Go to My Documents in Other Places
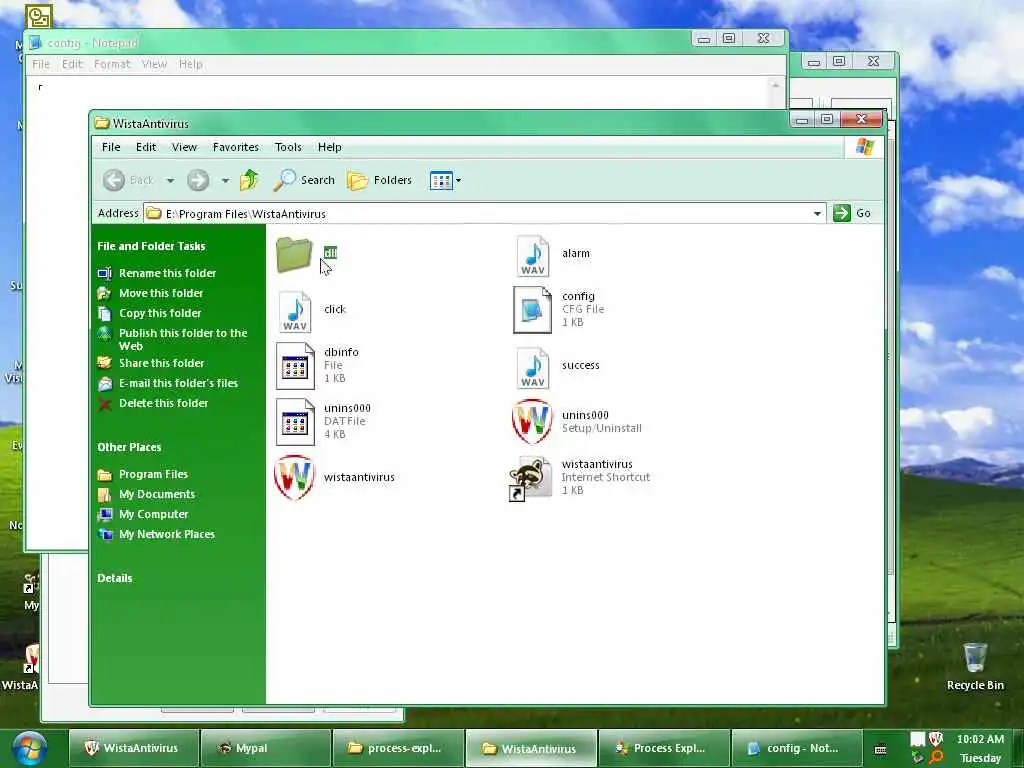This screenshot has height=768, width=1024. click(157, 494)
